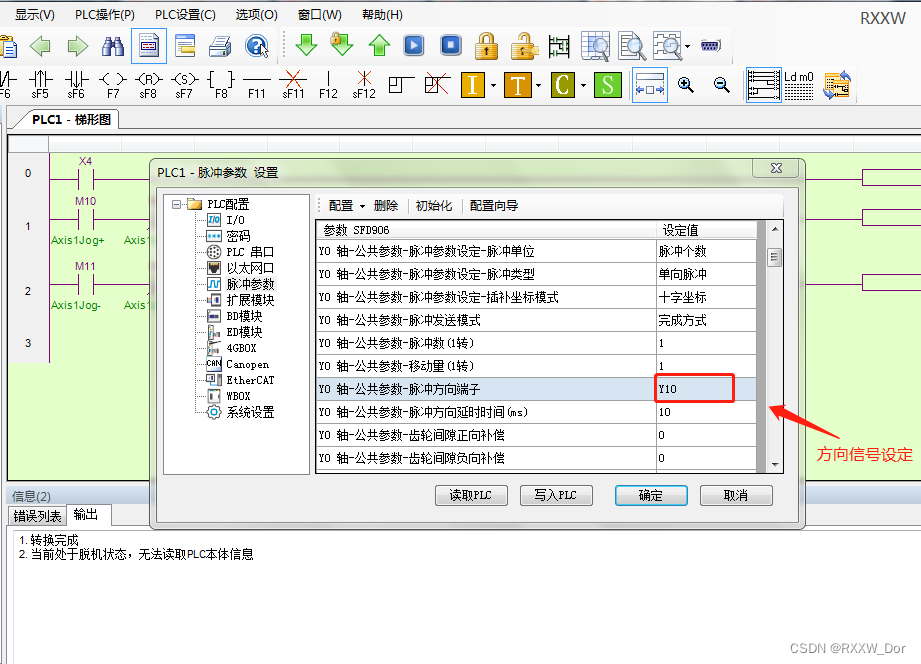Click parameter list scroll down arrow
Viewport: 921px width, 664px height.
point(775,464)
